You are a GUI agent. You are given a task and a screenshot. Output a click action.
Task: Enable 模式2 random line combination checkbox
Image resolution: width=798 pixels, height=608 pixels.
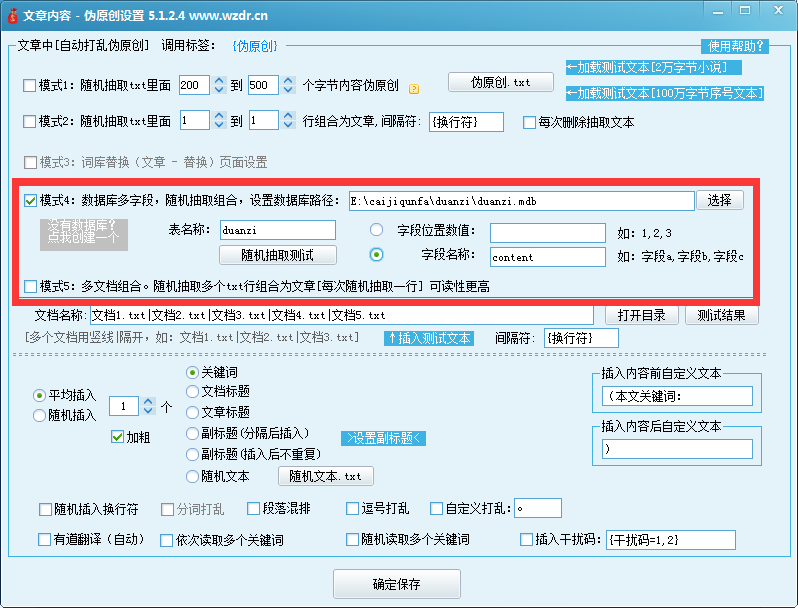(30, 122)
